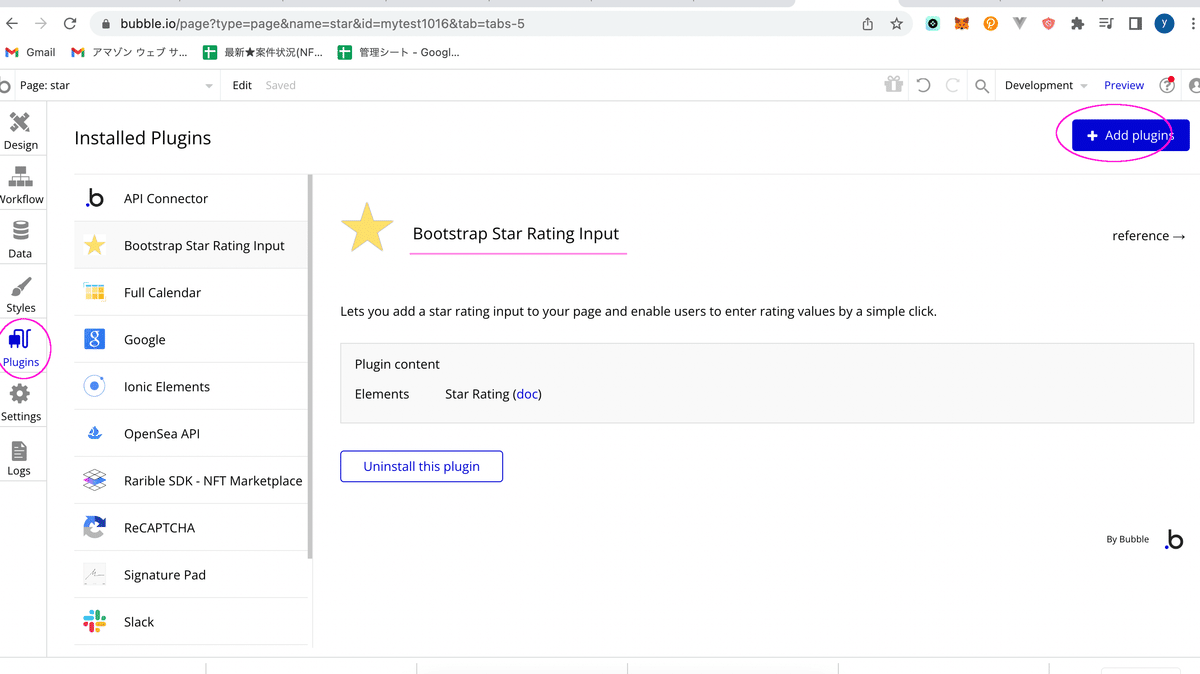Open the 管理シート bookmark

coord(398,52)
